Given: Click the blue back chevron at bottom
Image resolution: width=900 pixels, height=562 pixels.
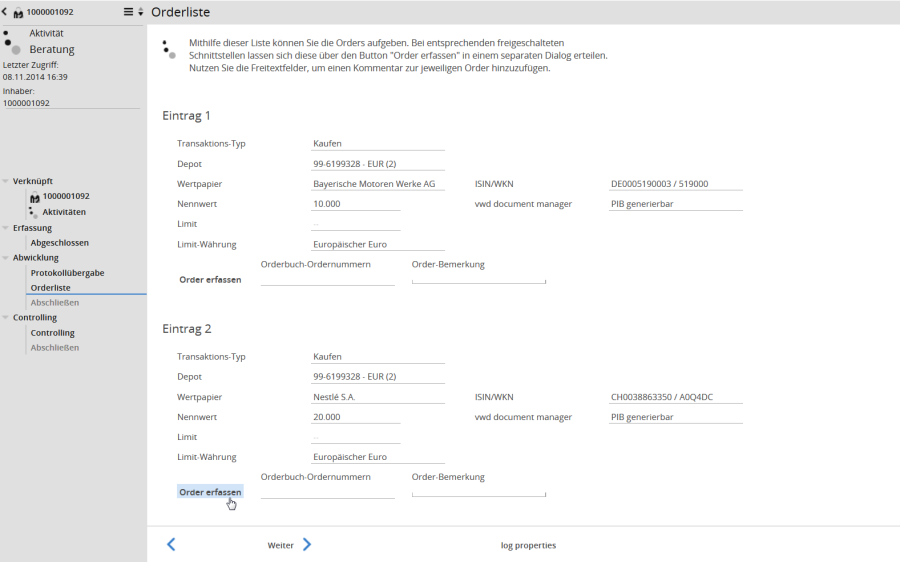Looking at the screenshot, I should [171, 545].
